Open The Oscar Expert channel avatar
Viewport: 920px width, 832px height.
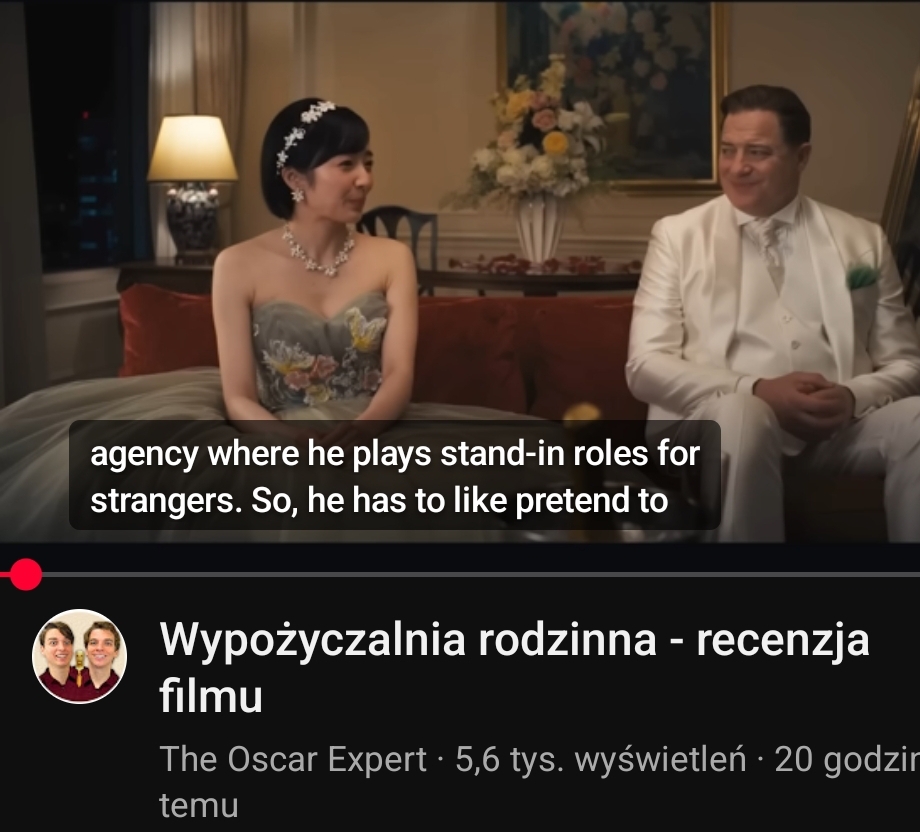(x=79, y=656)
